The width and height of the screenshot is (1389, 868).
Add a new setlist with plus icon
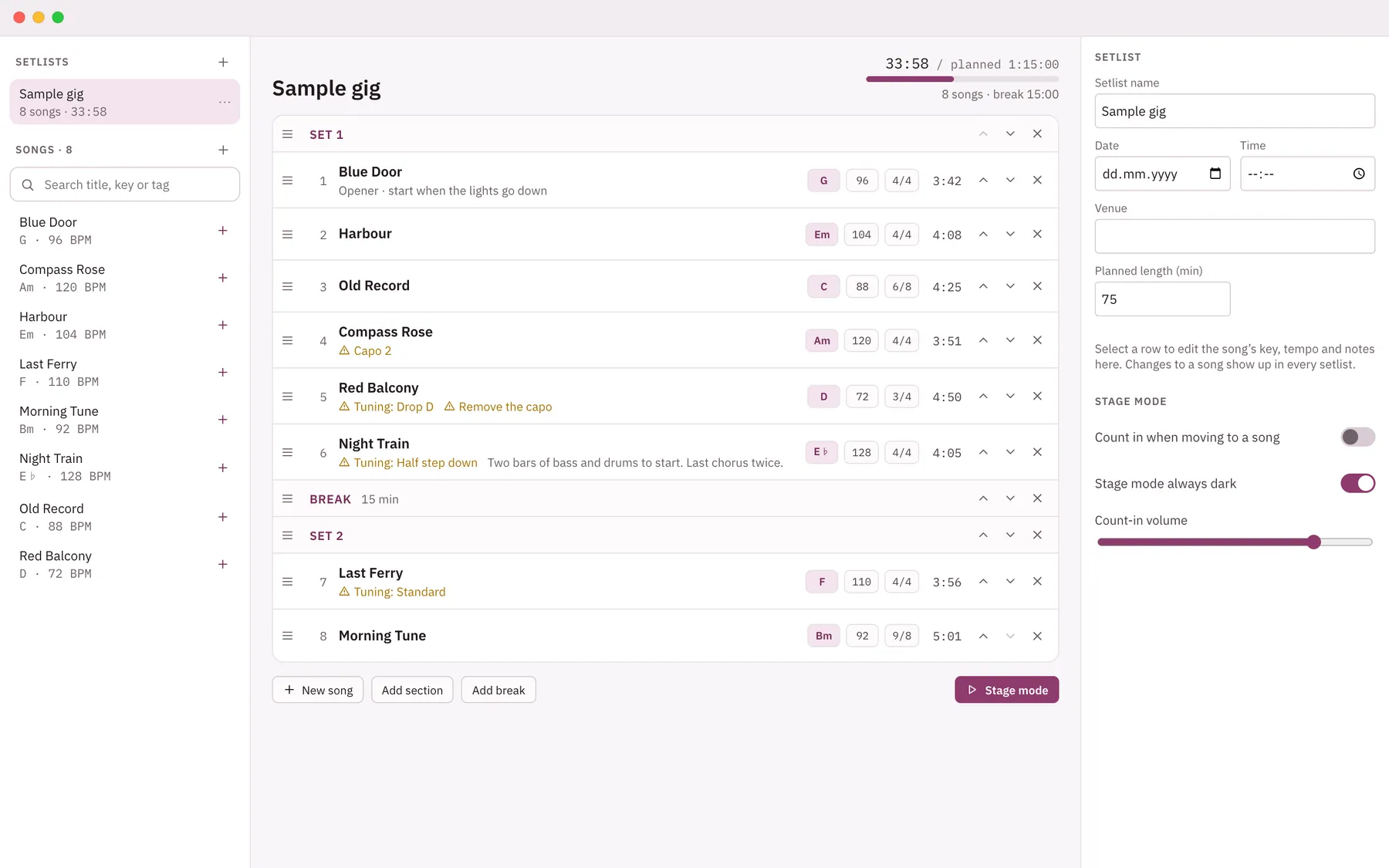223,62
